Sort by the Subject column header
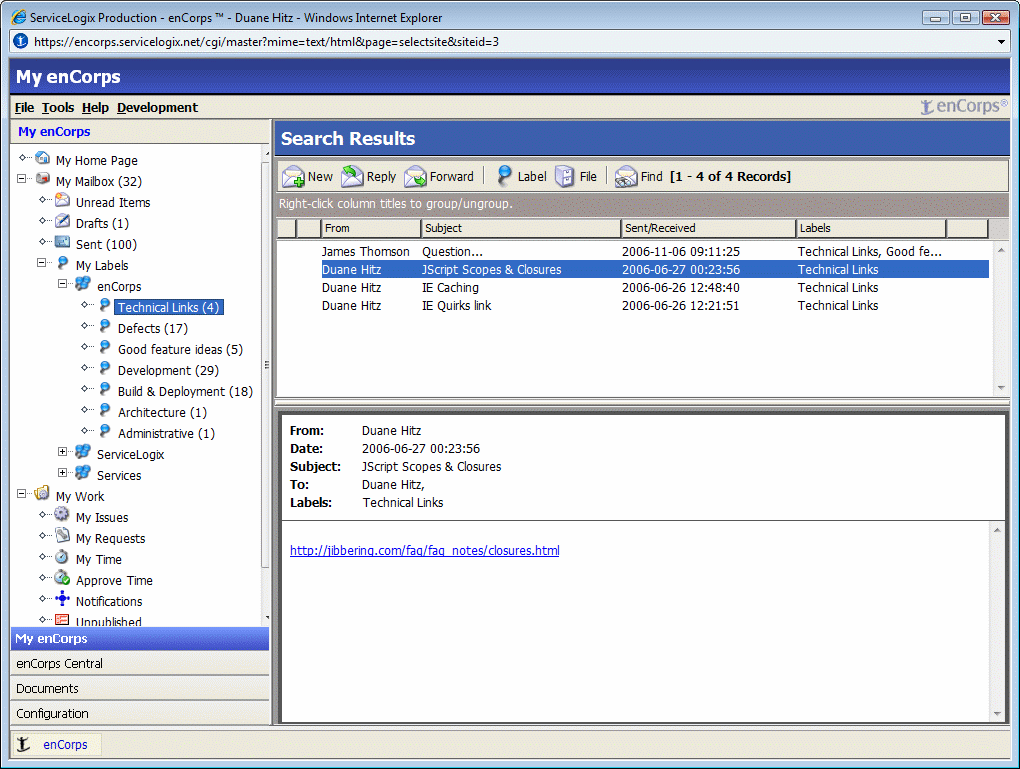The height and width of the screenshot is (769, 1020). tap(521, 228)
